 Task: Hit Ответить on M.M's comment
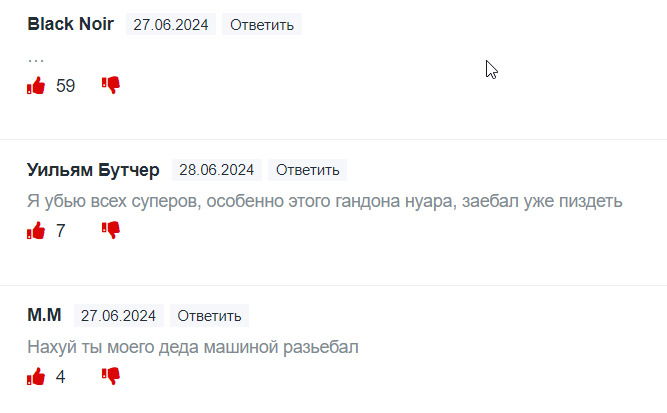[x=209, y=316]
